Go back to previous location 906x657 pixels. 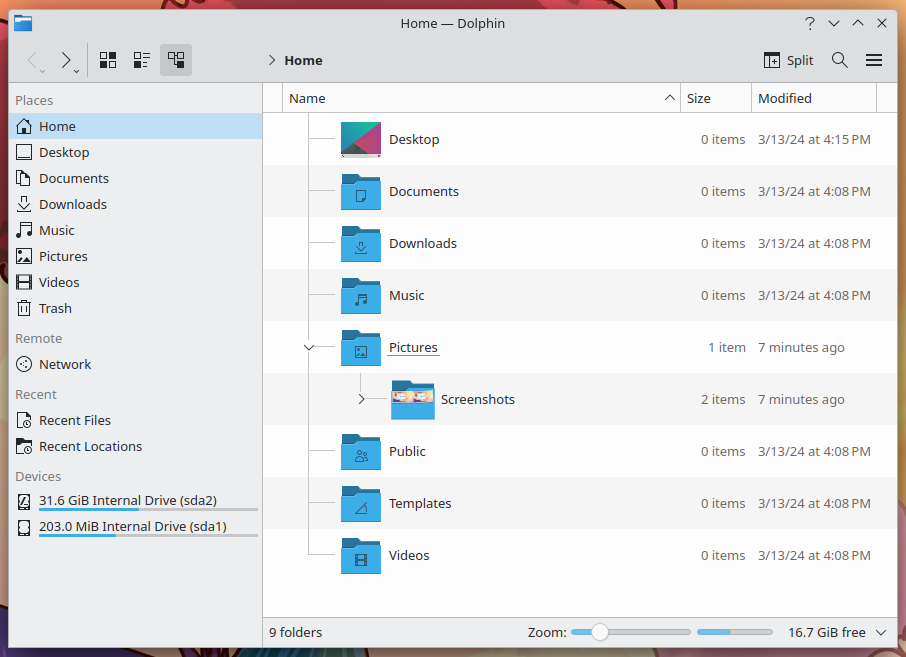[x=32, y=60]
